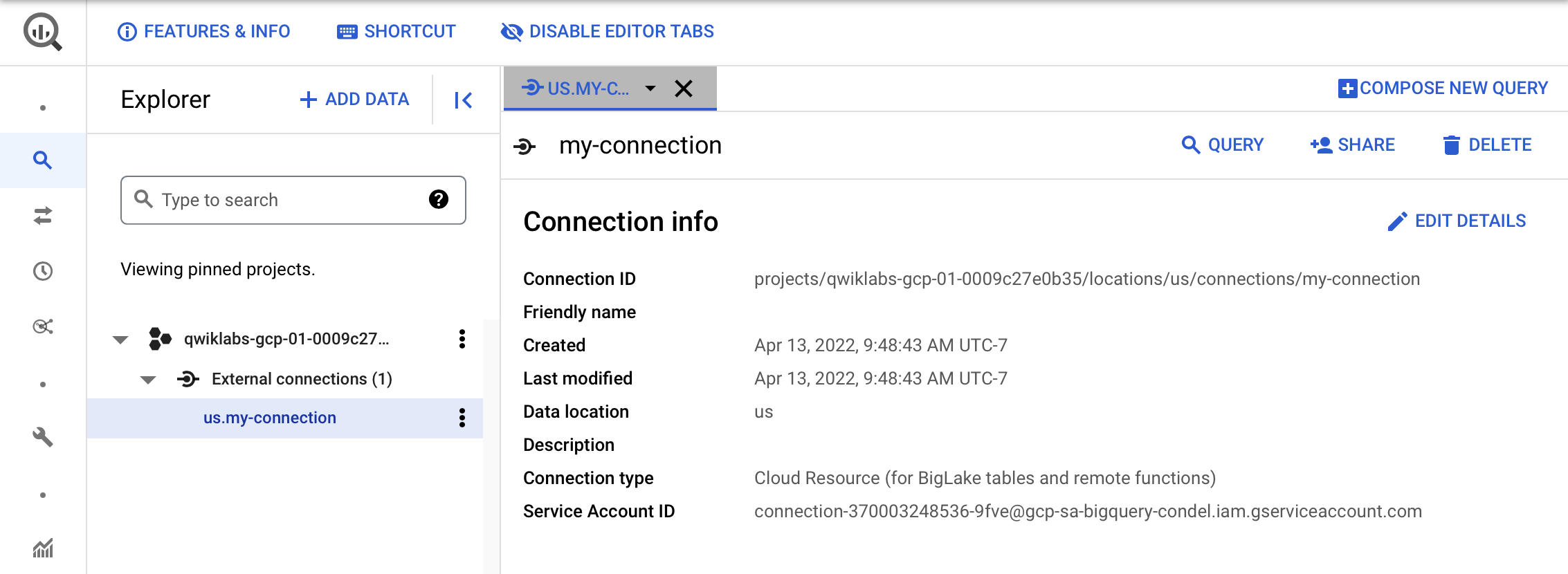The height and width of the screenshot is (574, 1568).
Task: Click Viewing pinned projects text
Action: [x=218, y=270]
